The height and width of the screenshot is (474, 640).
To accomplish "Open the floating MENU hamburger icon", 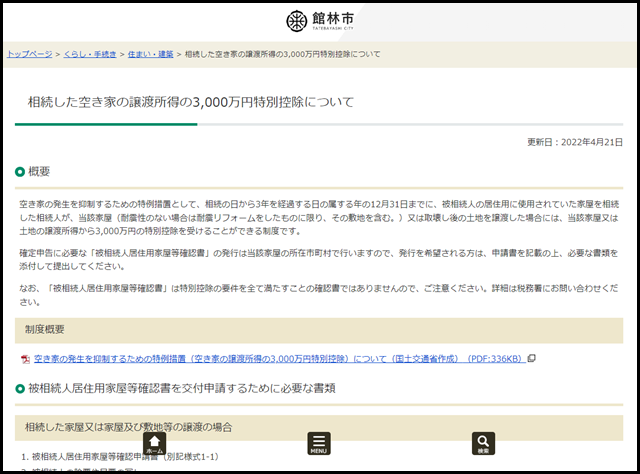I will [x=319, y=443].
